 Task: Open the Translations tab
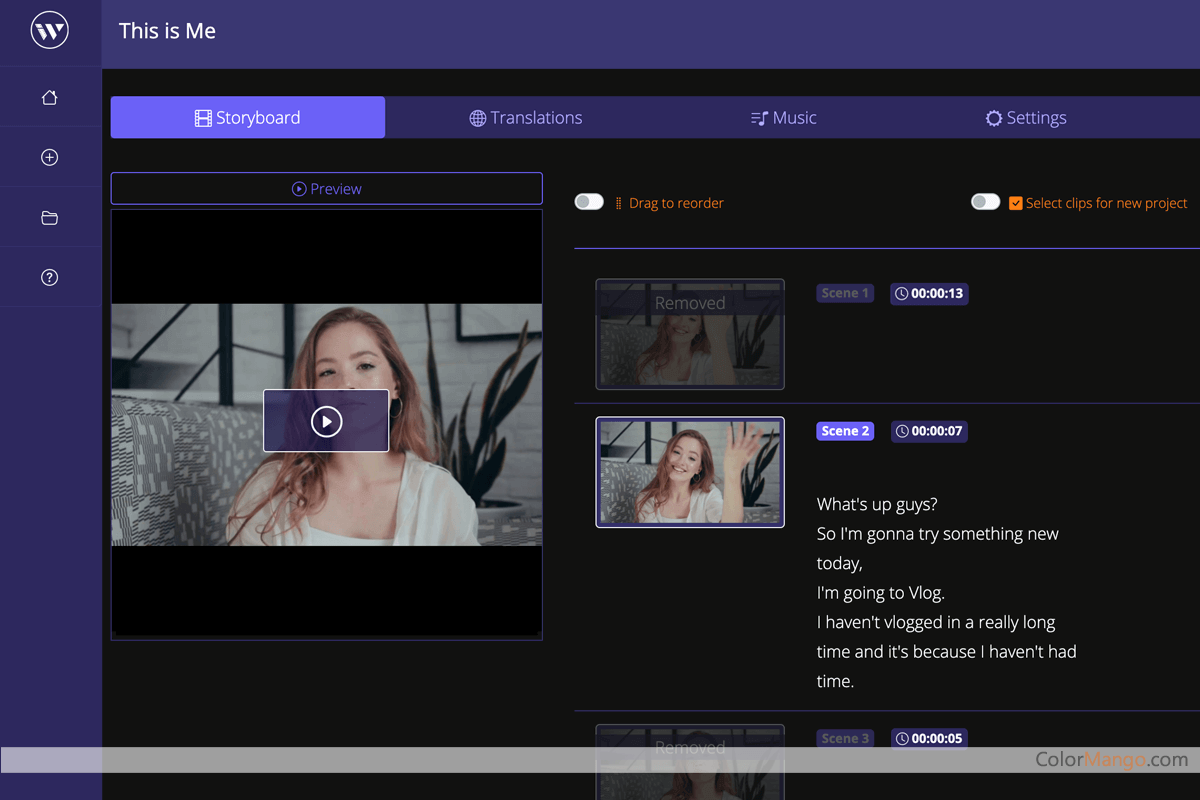click(x=526, y=118)
